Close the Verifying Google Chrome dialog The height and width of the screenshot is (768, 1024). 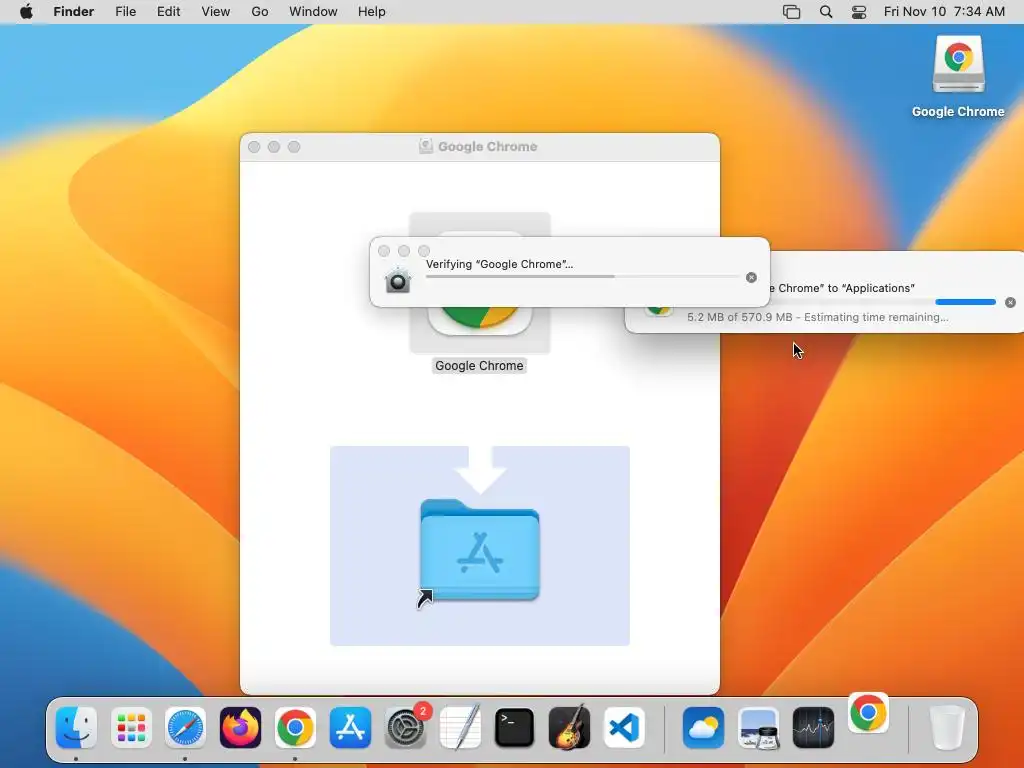point(384,251)
